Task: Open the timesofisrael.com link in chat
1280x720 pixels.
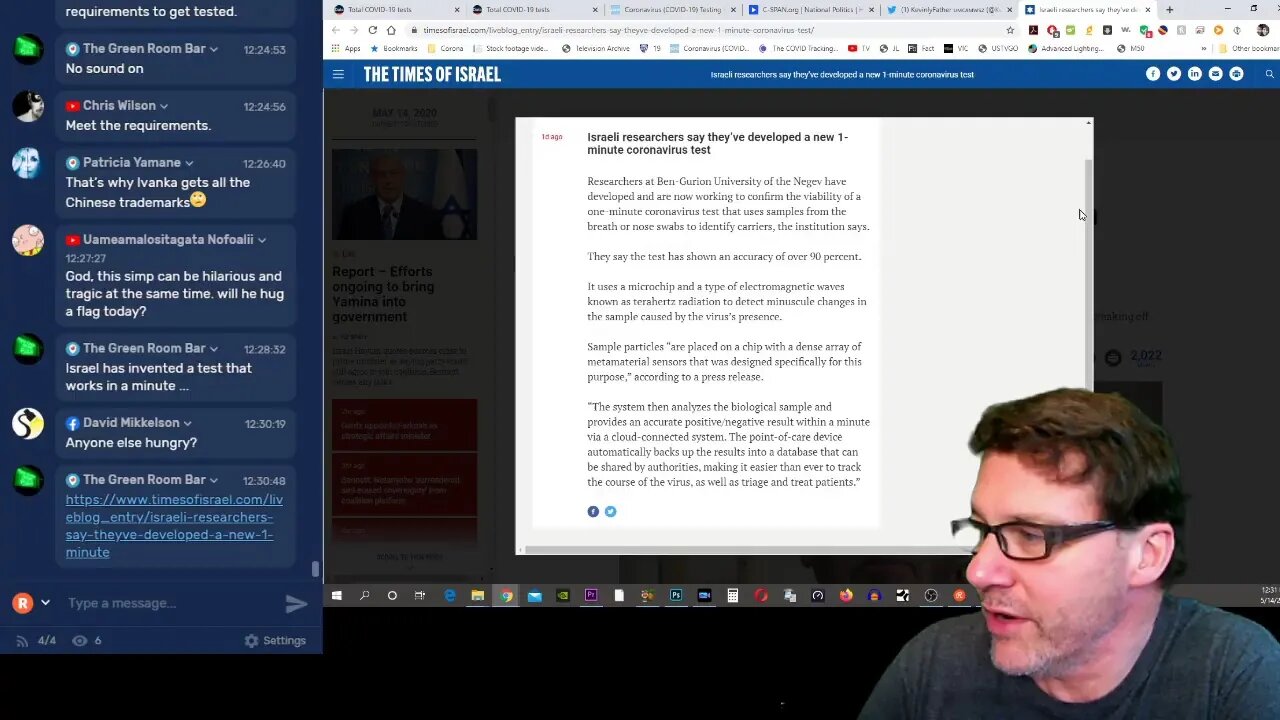Action: pos(174,526)
